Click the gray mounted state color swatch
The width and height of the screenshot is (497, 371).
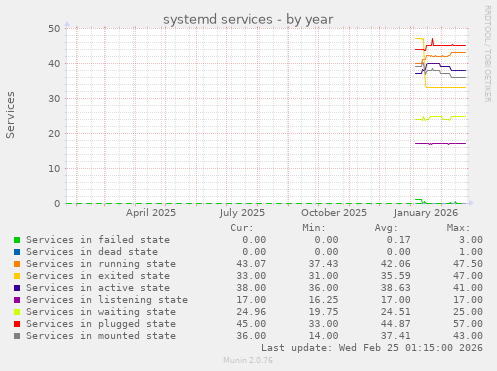(x=17, y=336)
